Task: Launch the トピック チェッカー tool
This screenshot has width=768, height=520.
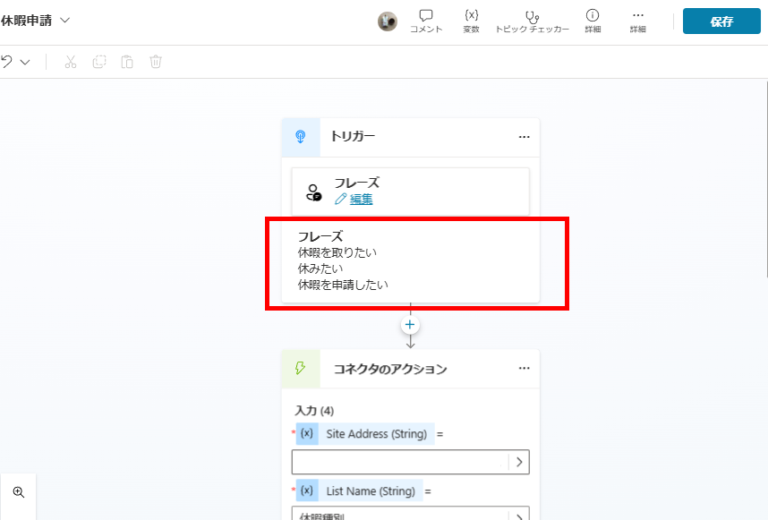Action: [x=532, y=21]
